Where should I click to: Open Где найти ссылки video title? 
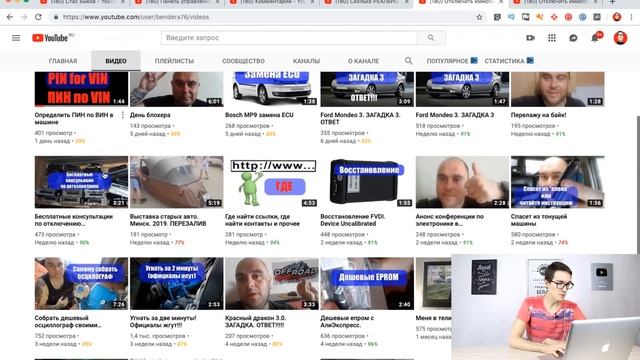pyautogui.click(x=262, y=220)
